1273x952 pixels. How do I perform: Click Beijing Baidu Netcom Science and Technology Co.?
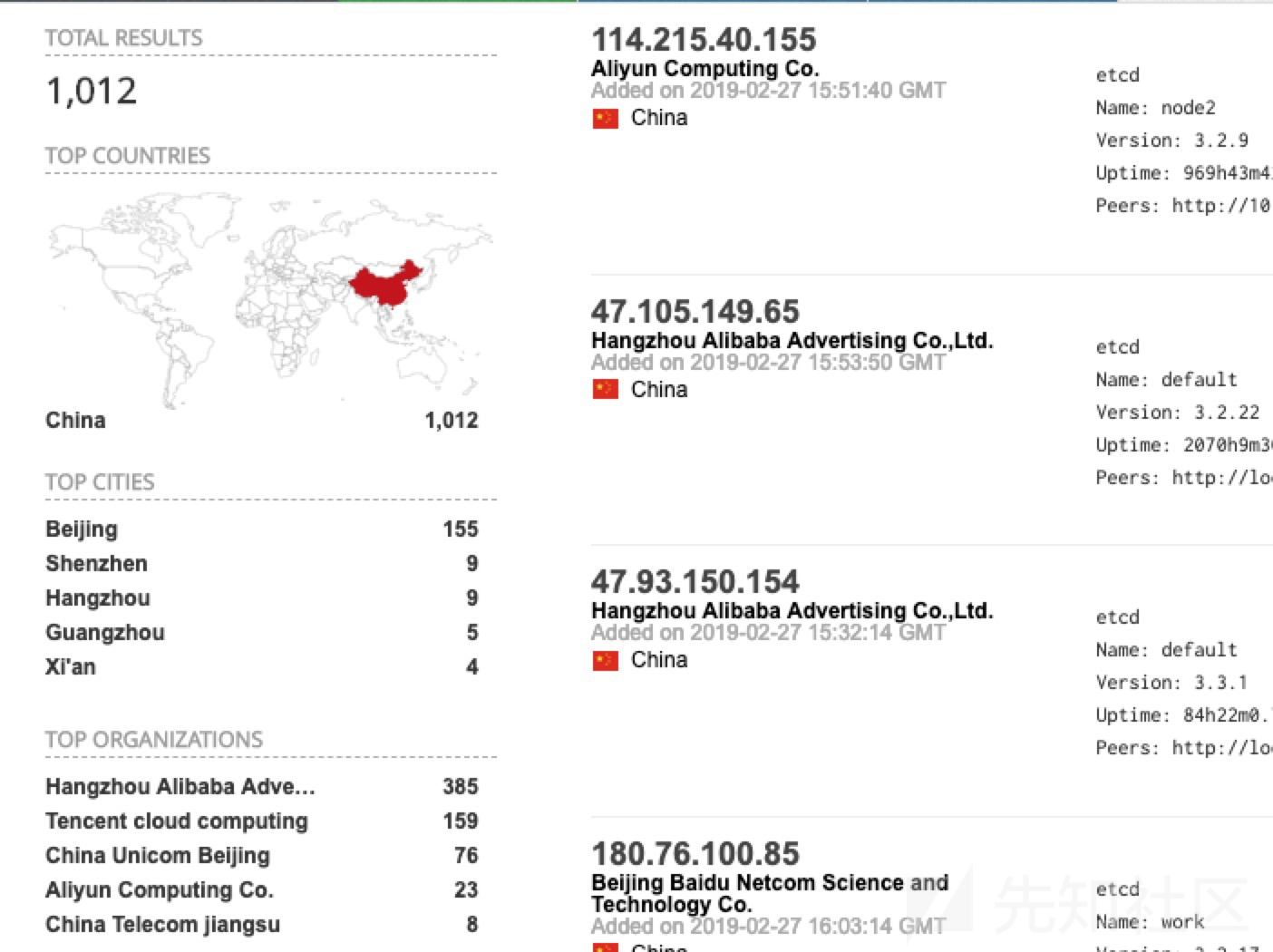point(770,893)
